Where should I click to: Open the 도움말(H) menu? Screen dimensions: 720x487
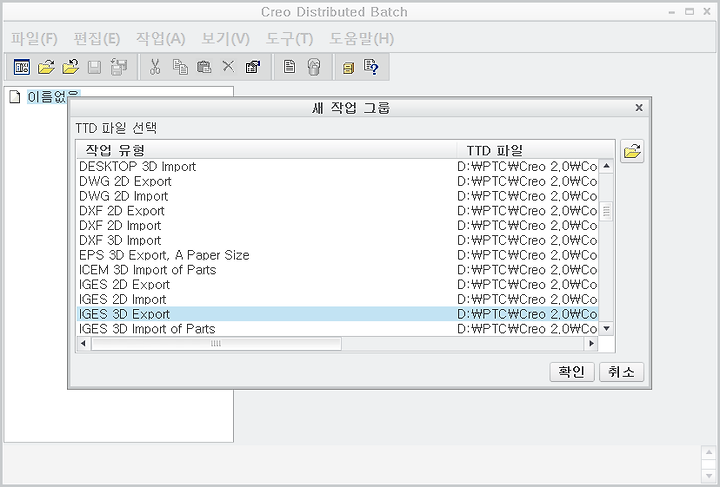click(x=361, y=39)
